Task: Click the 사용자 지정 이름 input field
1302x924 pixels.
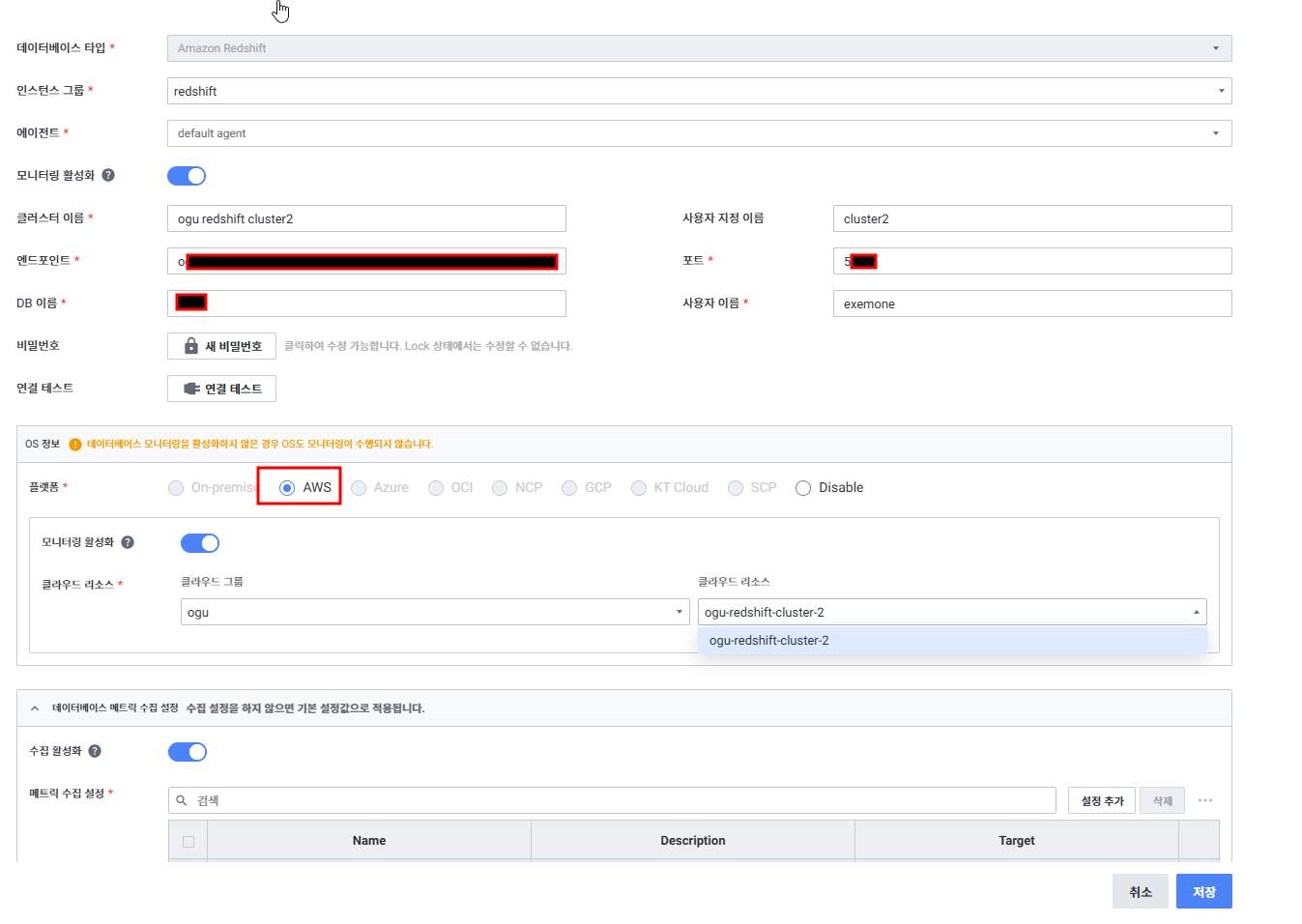Action: [x=1031, y=218]
